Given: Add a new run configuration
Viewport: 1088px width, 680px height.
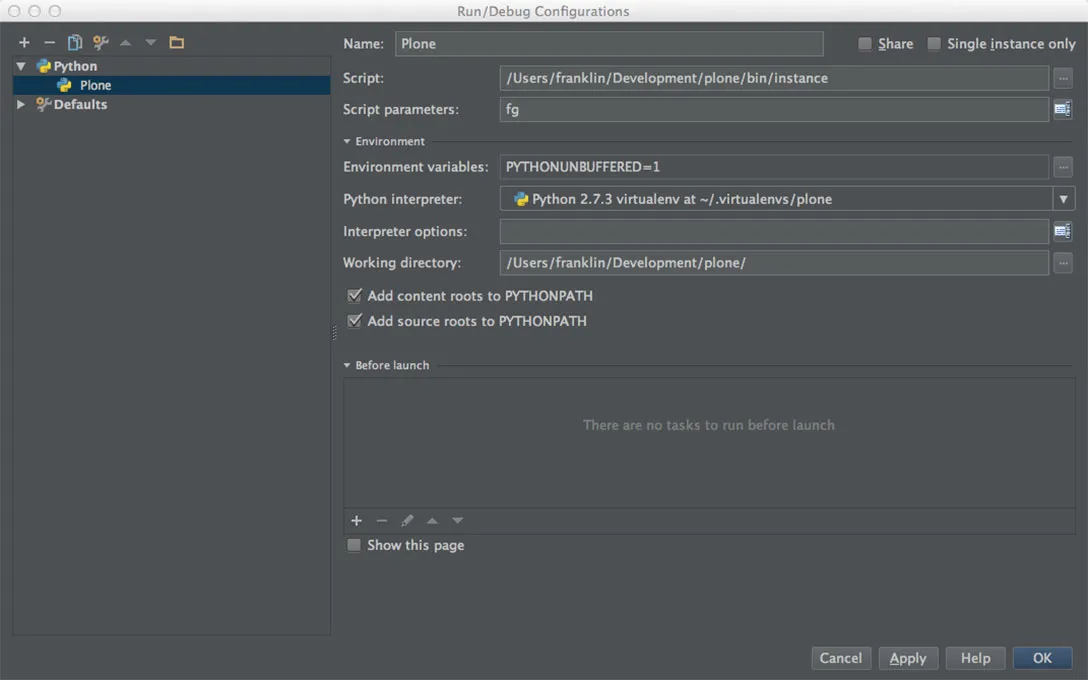Looking at the screenshot, I should 23,42.
